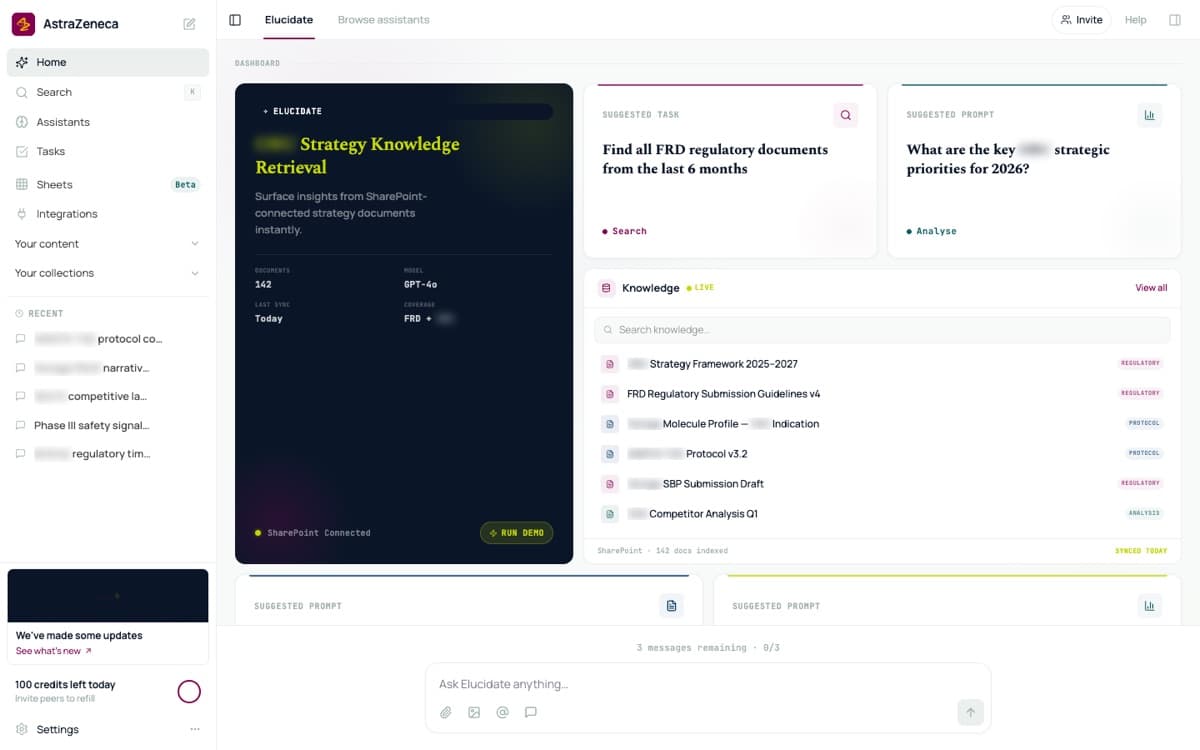Open Settings in the sidebar
This screenshot has width=1200, height=750.
click(57, 729)
